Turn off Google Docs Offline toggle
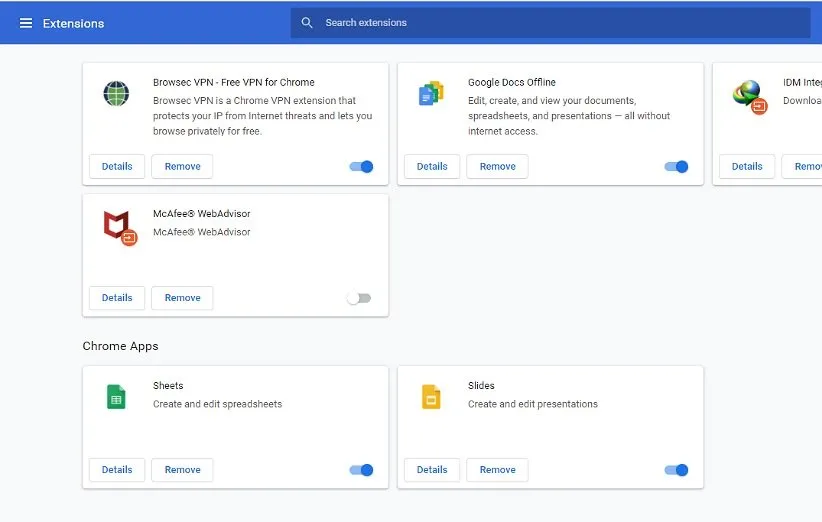Image resolution: width=822 pixels, height=522 pixels. tap(676, 167)
